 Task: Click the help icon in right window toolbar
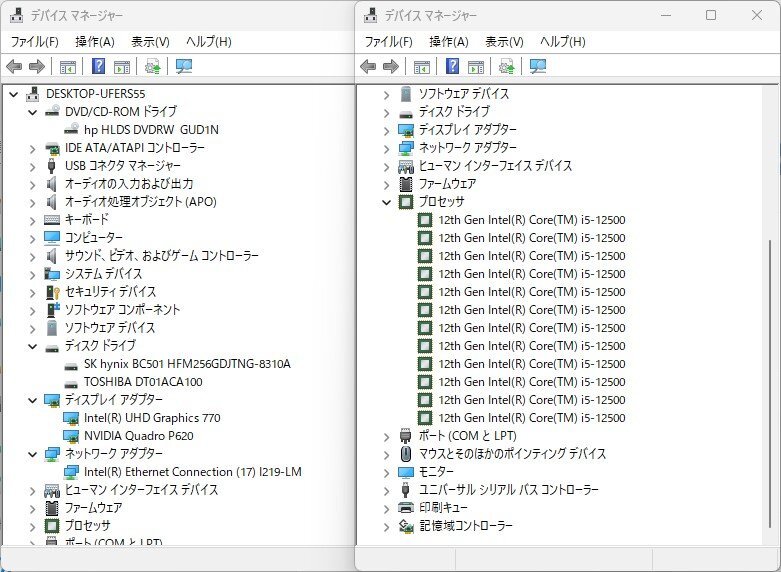(x=452, y=67)
